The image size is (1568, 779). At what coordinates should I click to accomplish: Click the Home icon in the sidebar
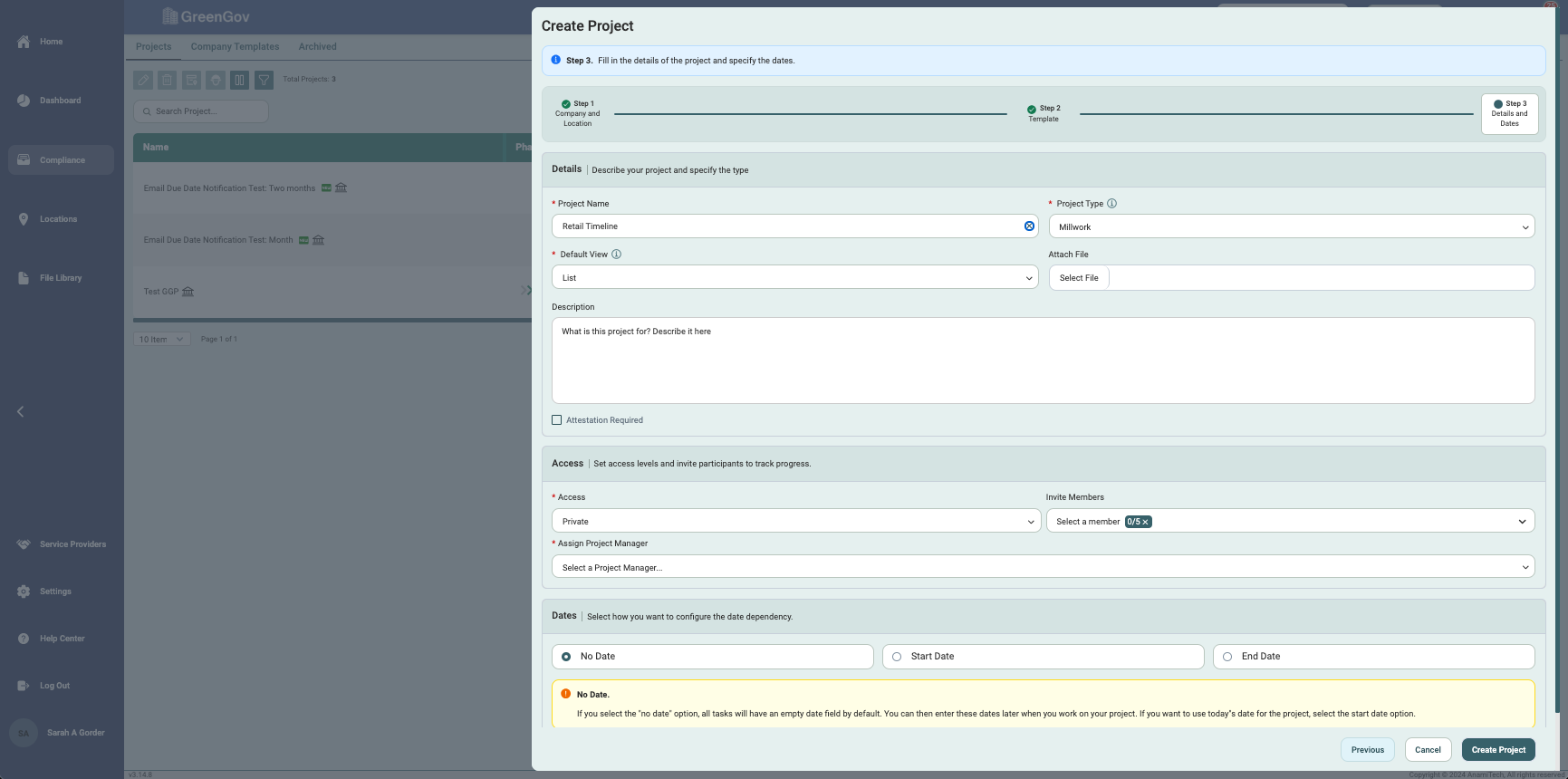click(24, 42)
